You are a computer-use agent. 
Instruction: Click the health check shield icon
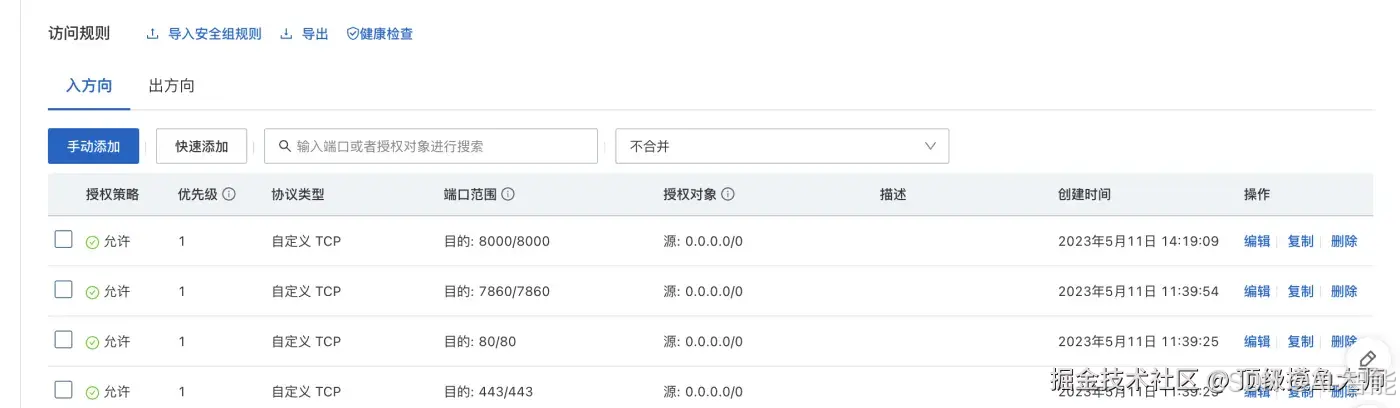tap(352, 34)
